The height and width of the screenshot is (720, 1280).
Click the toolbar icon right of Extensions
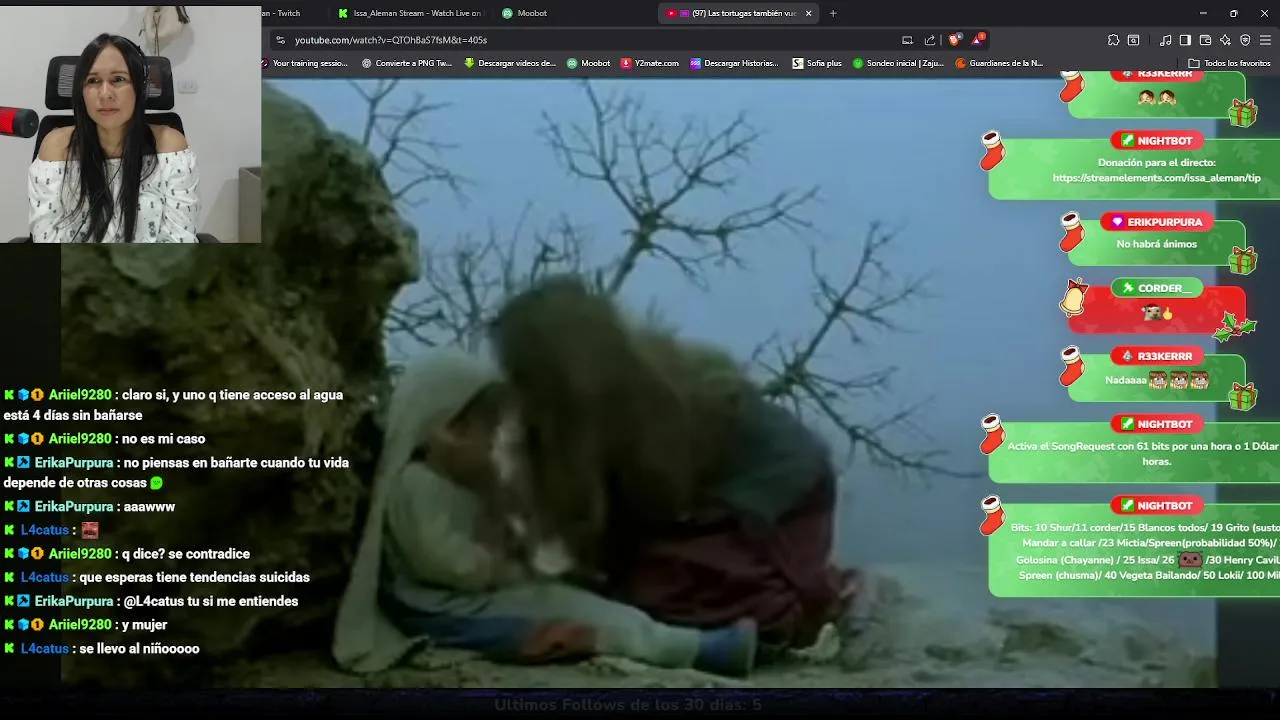pyautogui.click(x=1133, y=40)
